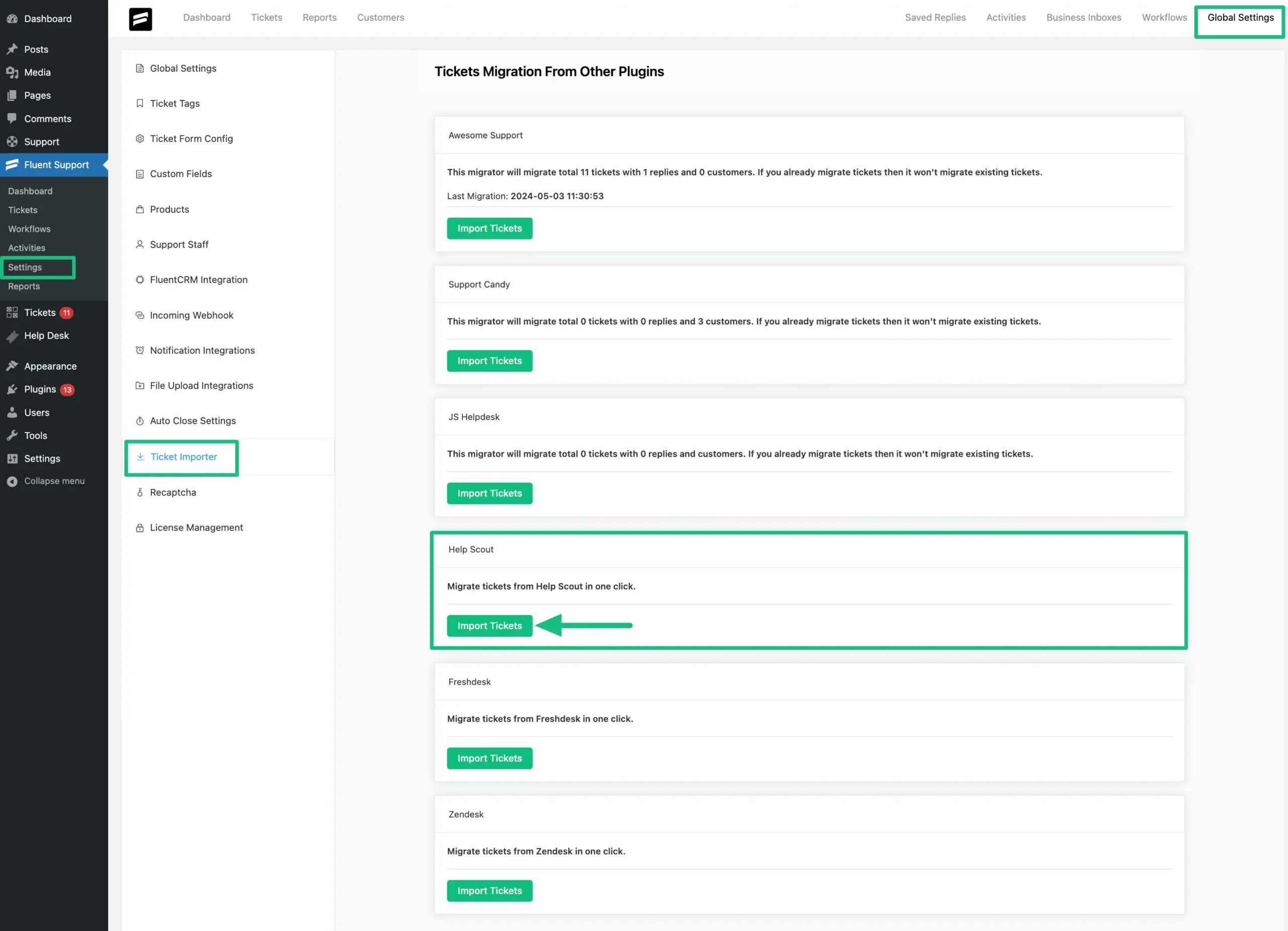The width and height of the screenshot is (1288, 931).
Task: Import tickets from Support Candy
Action: 490,361
